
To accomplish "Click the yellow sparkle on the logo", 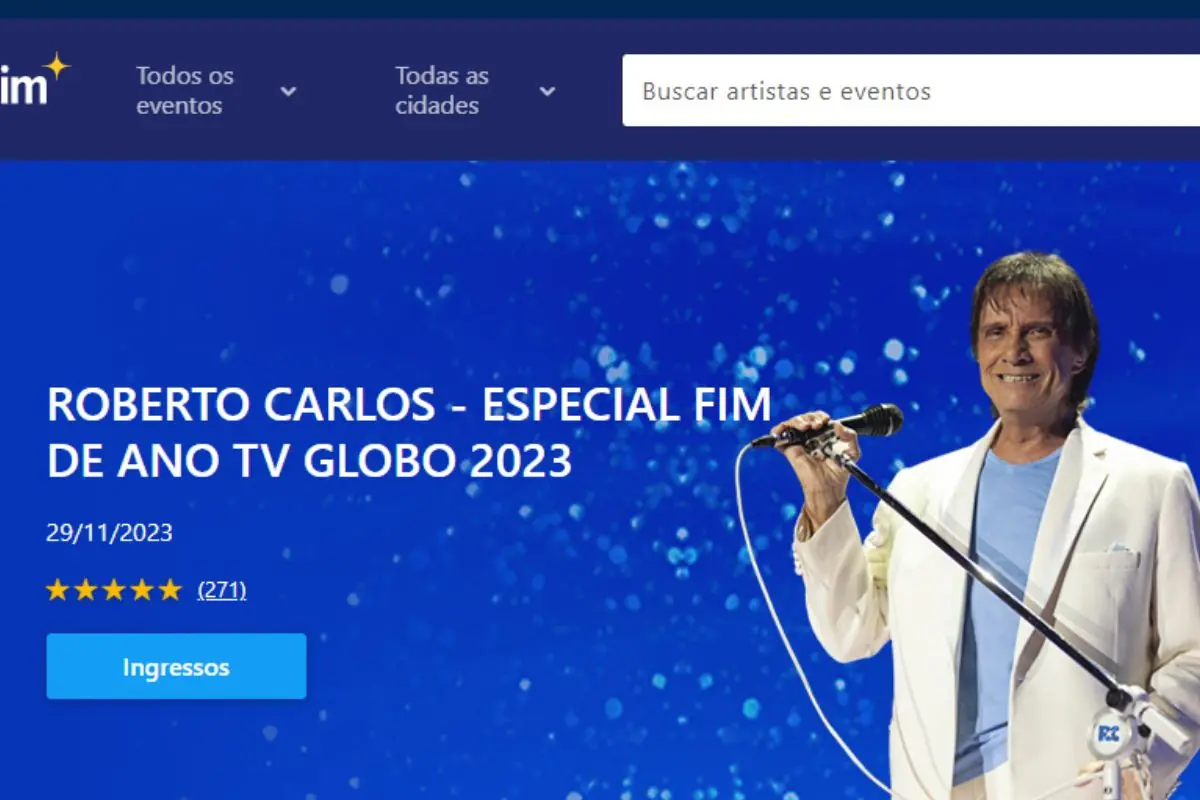I will 57,67.
